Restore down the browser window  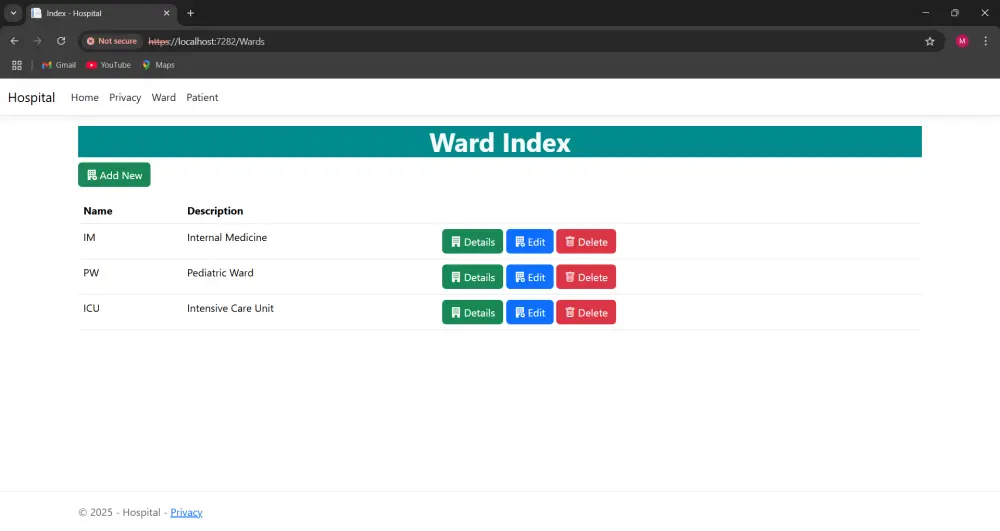click(955, 13)
